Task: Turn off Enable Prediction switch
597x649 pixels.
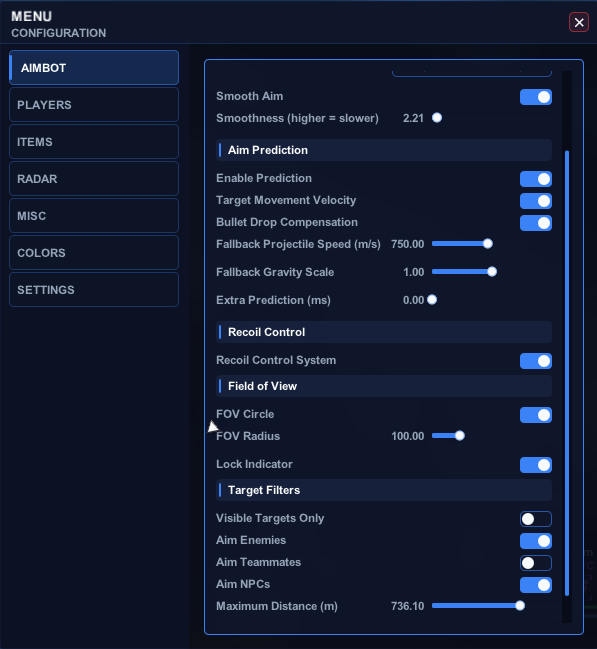Action: [x=536, y=179]
